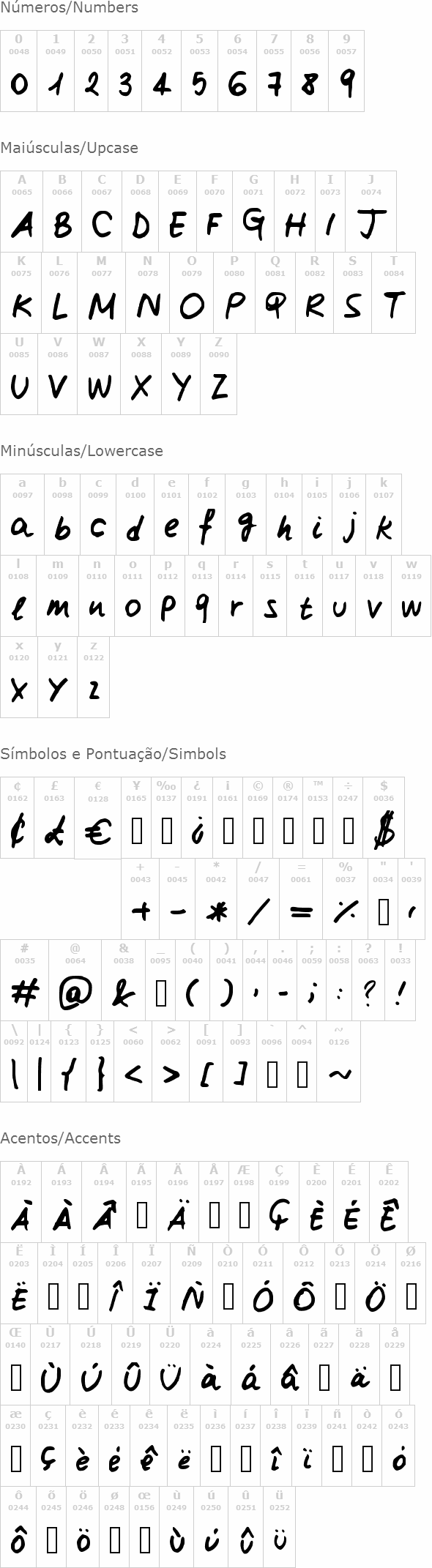The height and width of the screenshot is (1568, 432).
Task: Select the lowercase k glyph cell
Action: point(384,515)
